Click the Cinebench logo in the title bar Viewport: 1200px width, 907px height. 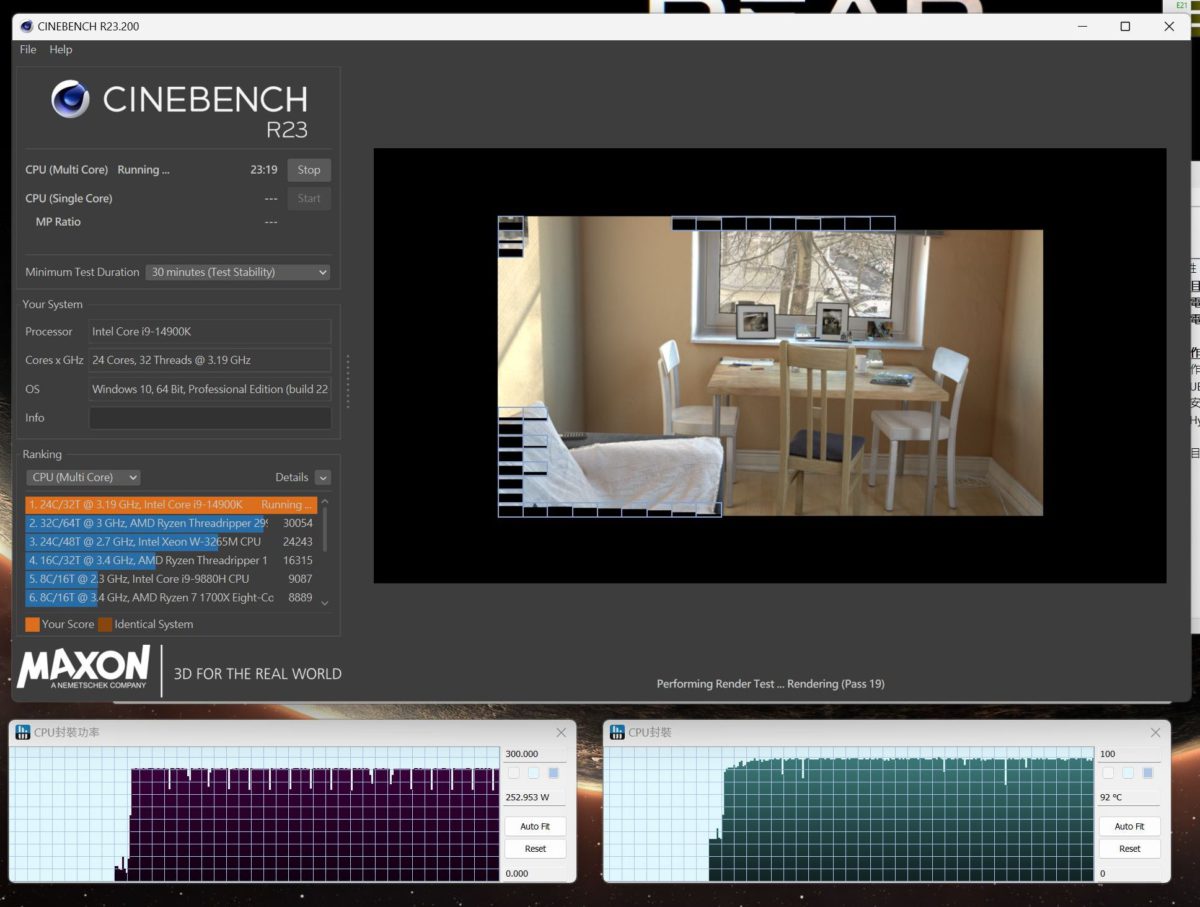(26, 26)
